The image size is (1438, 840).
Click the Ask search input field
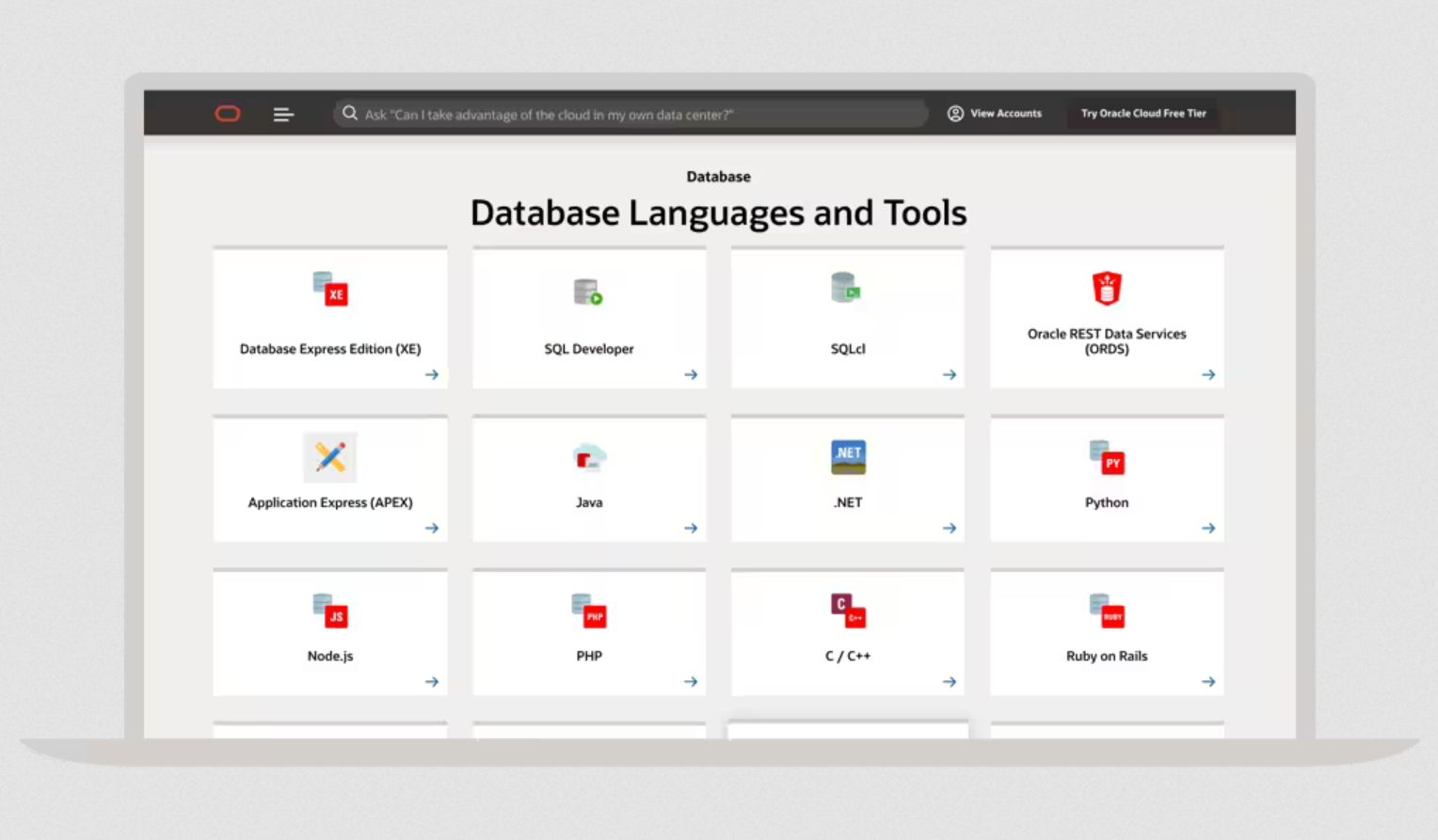click(631, 114)
